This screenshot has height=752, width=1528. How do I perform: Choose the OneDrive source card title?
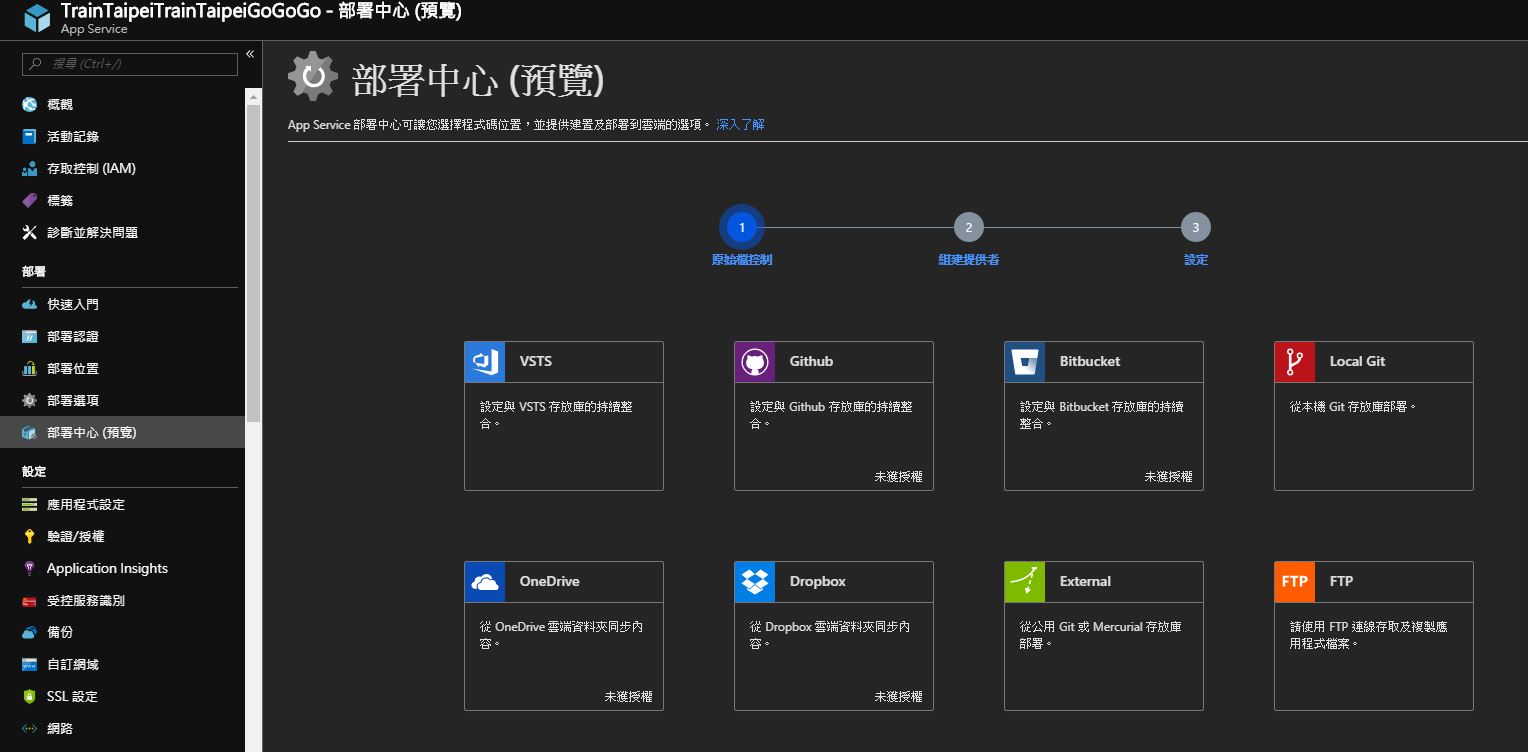click(x=549, y=581)
